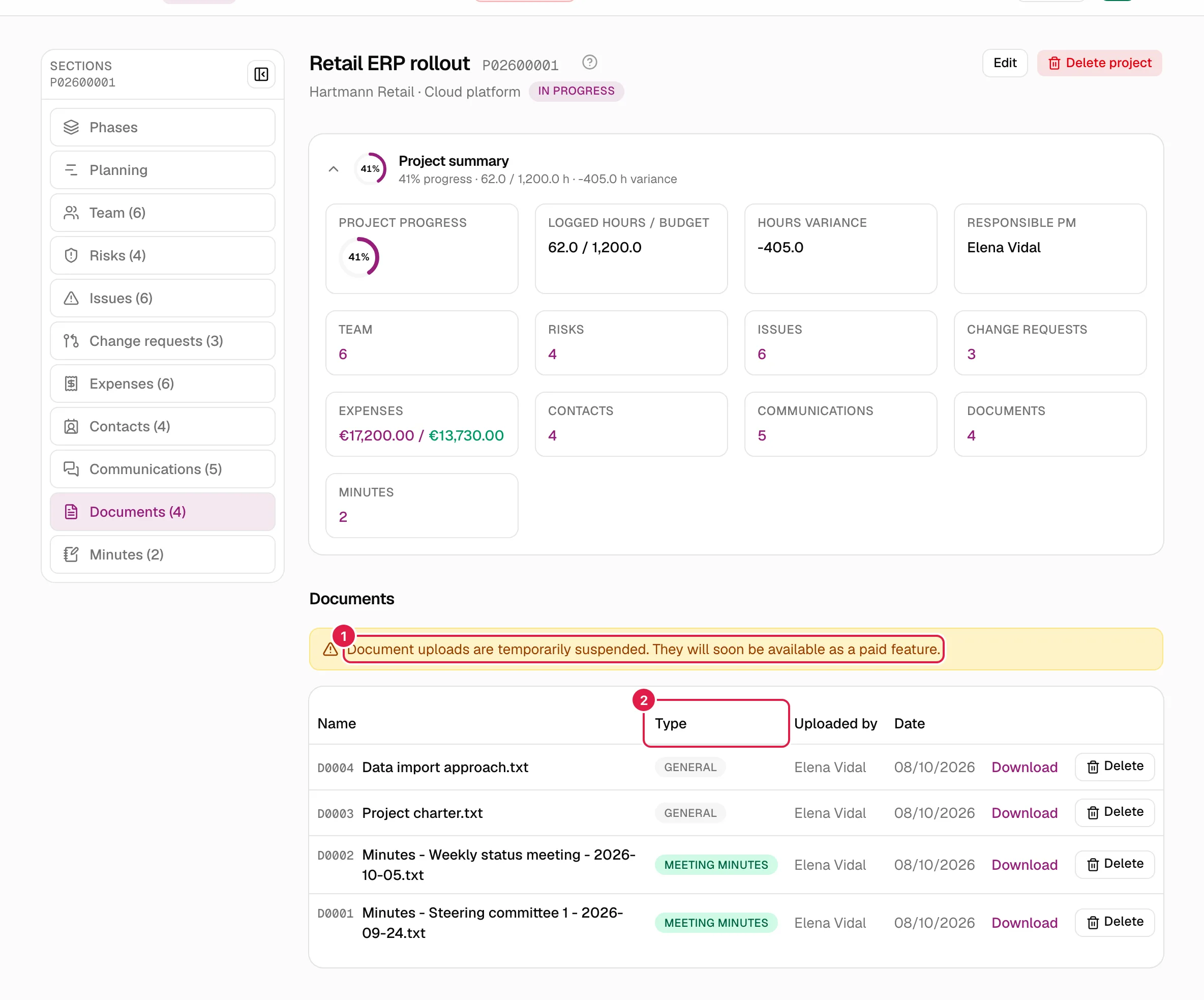Click the 41% progress ring in summary header
The image size is (1204, 1000).
coord(370,169)
